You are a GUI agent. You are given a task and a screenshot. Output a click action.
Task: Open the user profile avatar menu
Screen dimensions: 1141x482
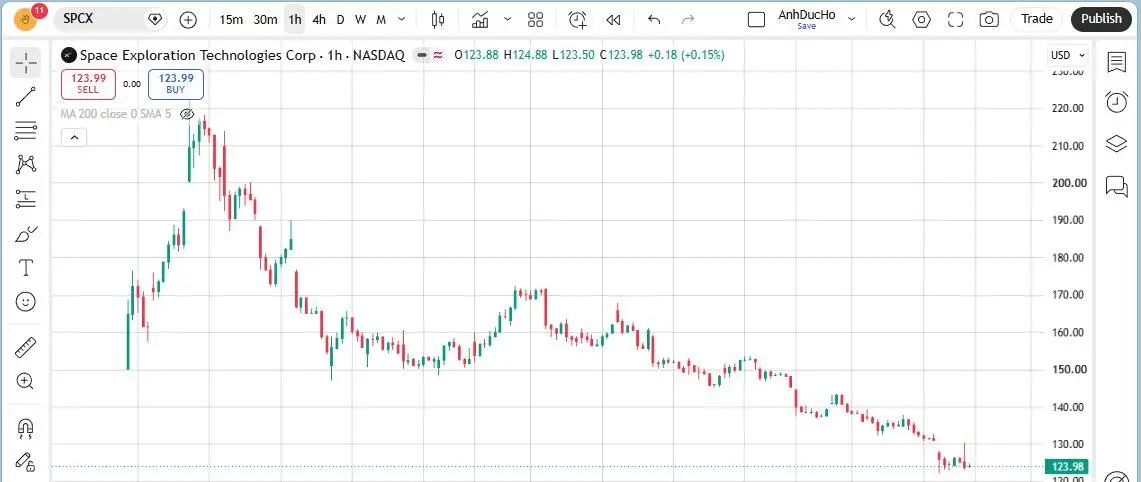[x=27, y=19]
